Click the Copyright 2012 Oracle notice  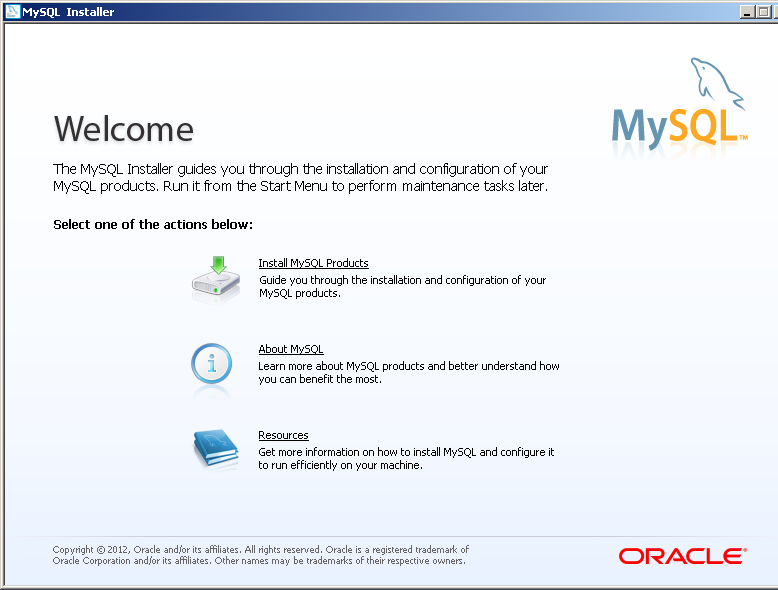[260, 555]
